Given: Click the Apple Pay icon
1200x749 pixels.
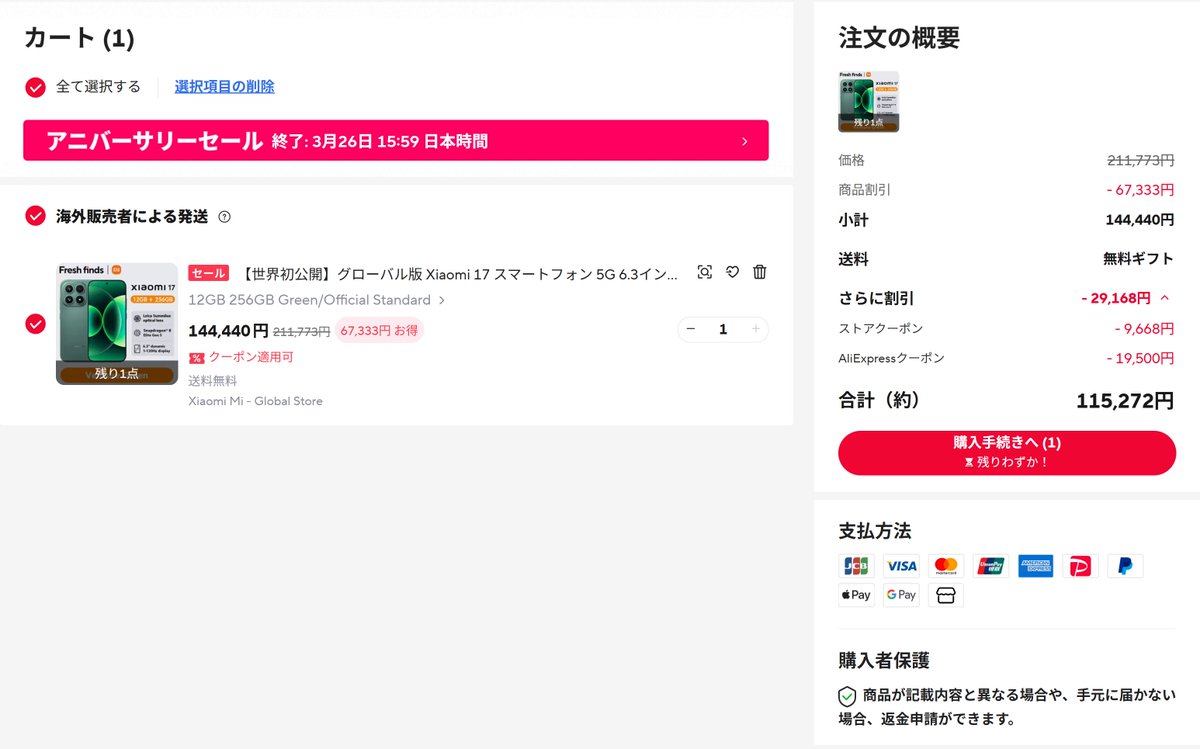Looking at the screenshot, I should pyautogui.click(x=856, y=594).
